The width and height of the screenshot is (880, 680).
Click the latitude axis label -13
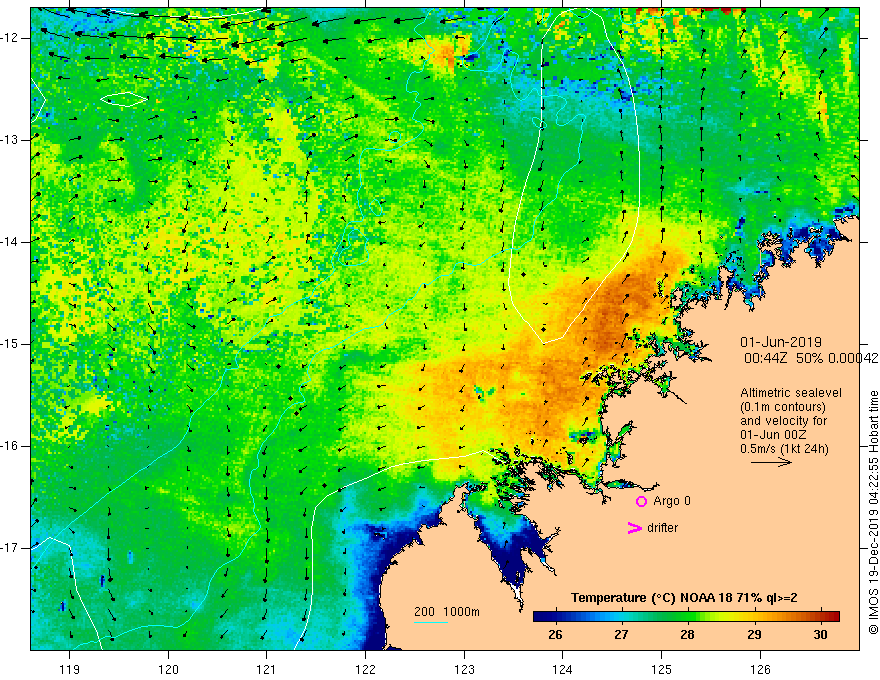pos(11,140)
